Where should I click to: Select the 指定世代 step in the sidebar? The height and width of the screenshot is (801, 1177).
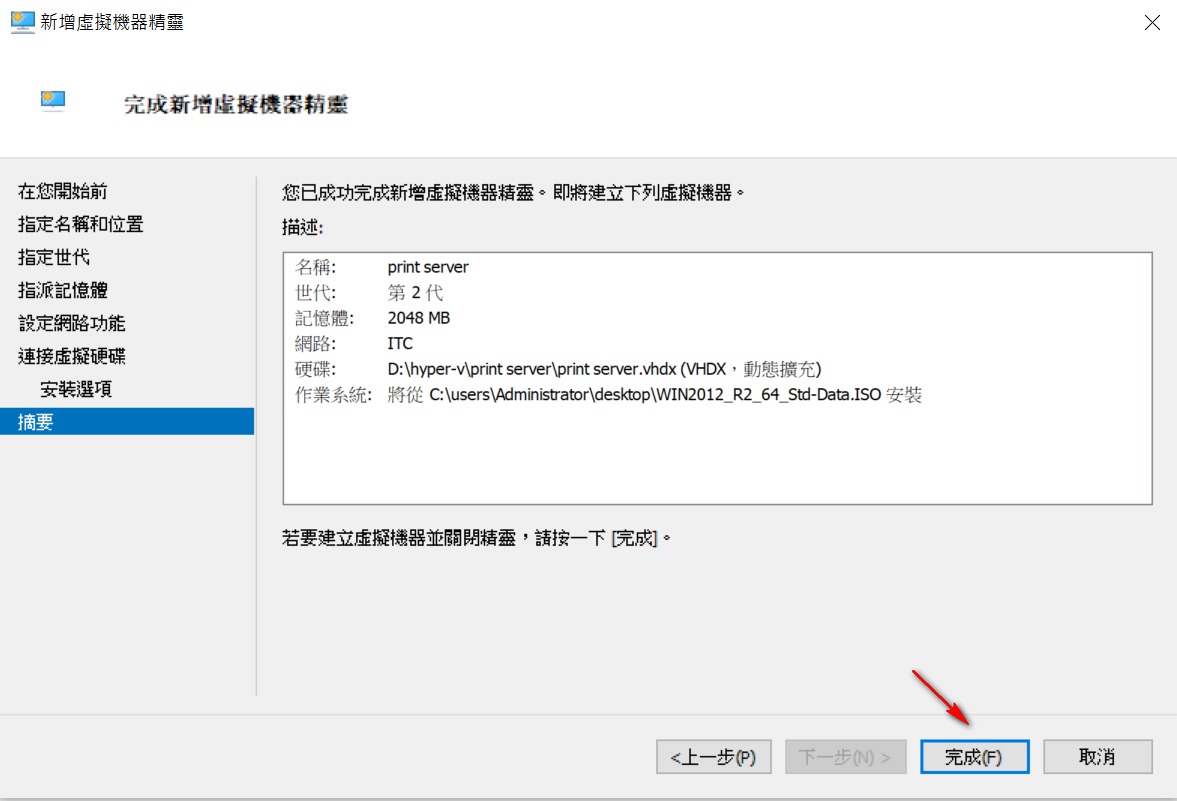click(54, 257)
